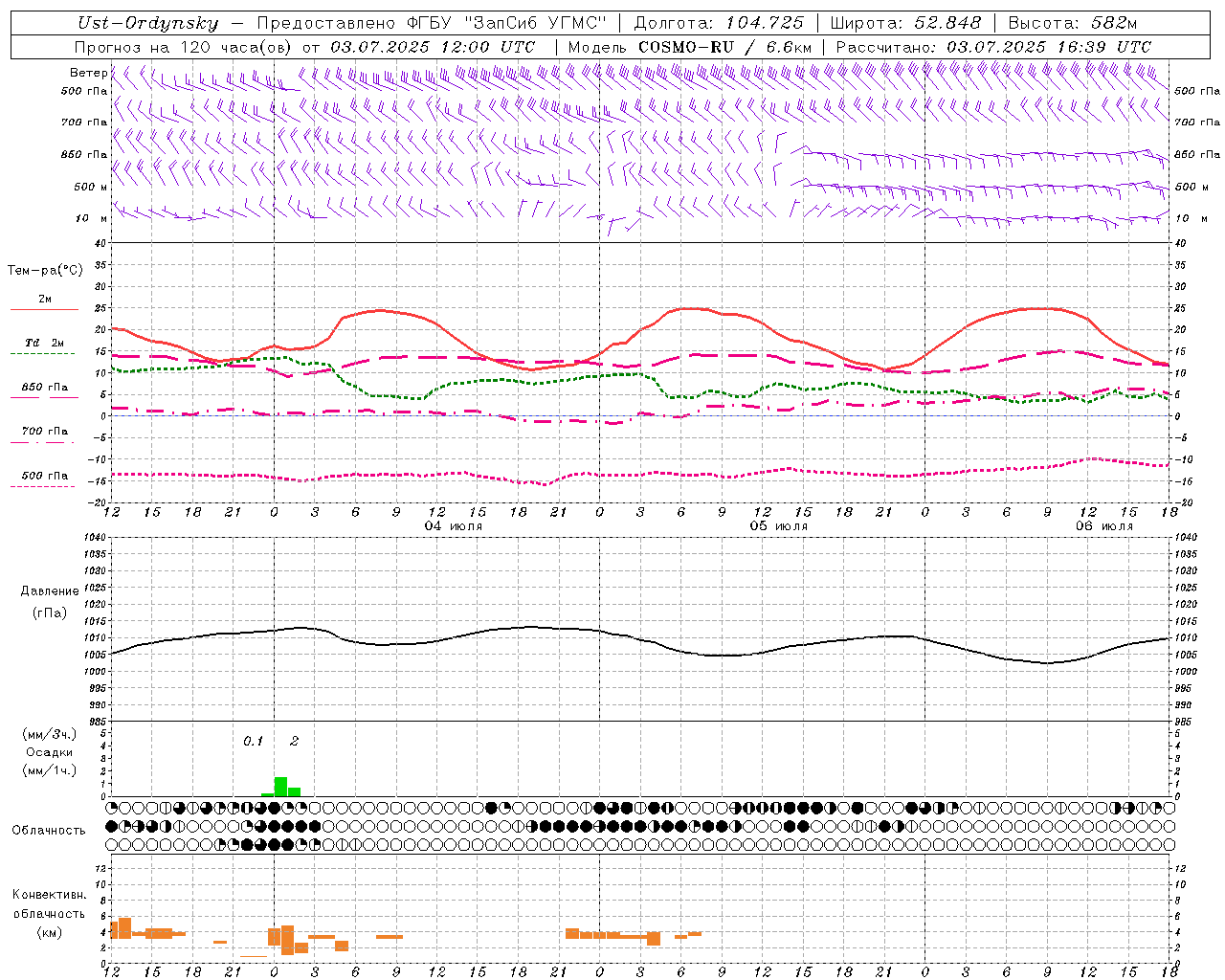Click the Ust-Ordynsky station title

pyautogui.click(x=147, y=24)
